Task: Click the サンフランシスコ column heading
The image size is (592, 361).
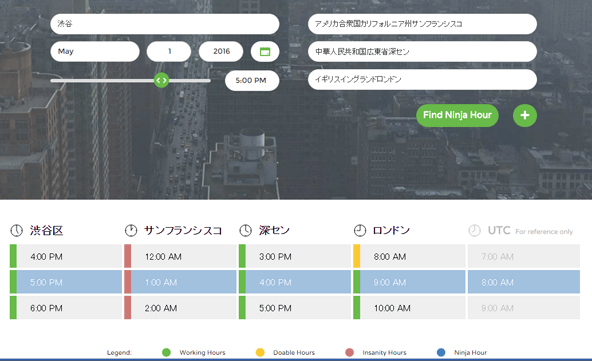Action: [x=183, y=230]
